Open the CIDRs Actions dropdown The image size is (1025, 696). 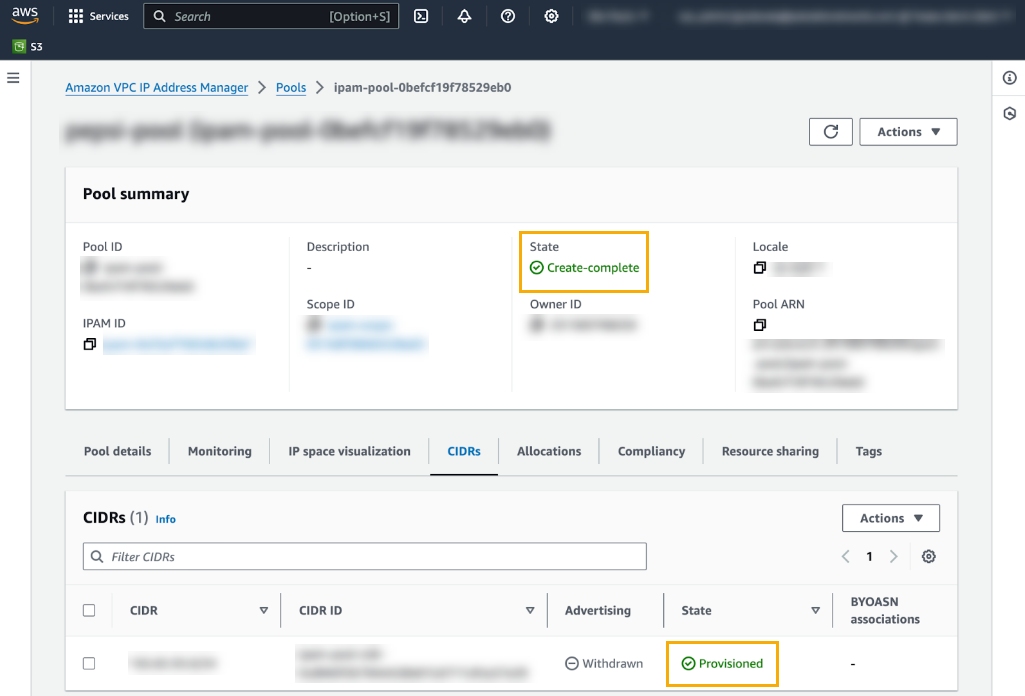tap(890, 518)
